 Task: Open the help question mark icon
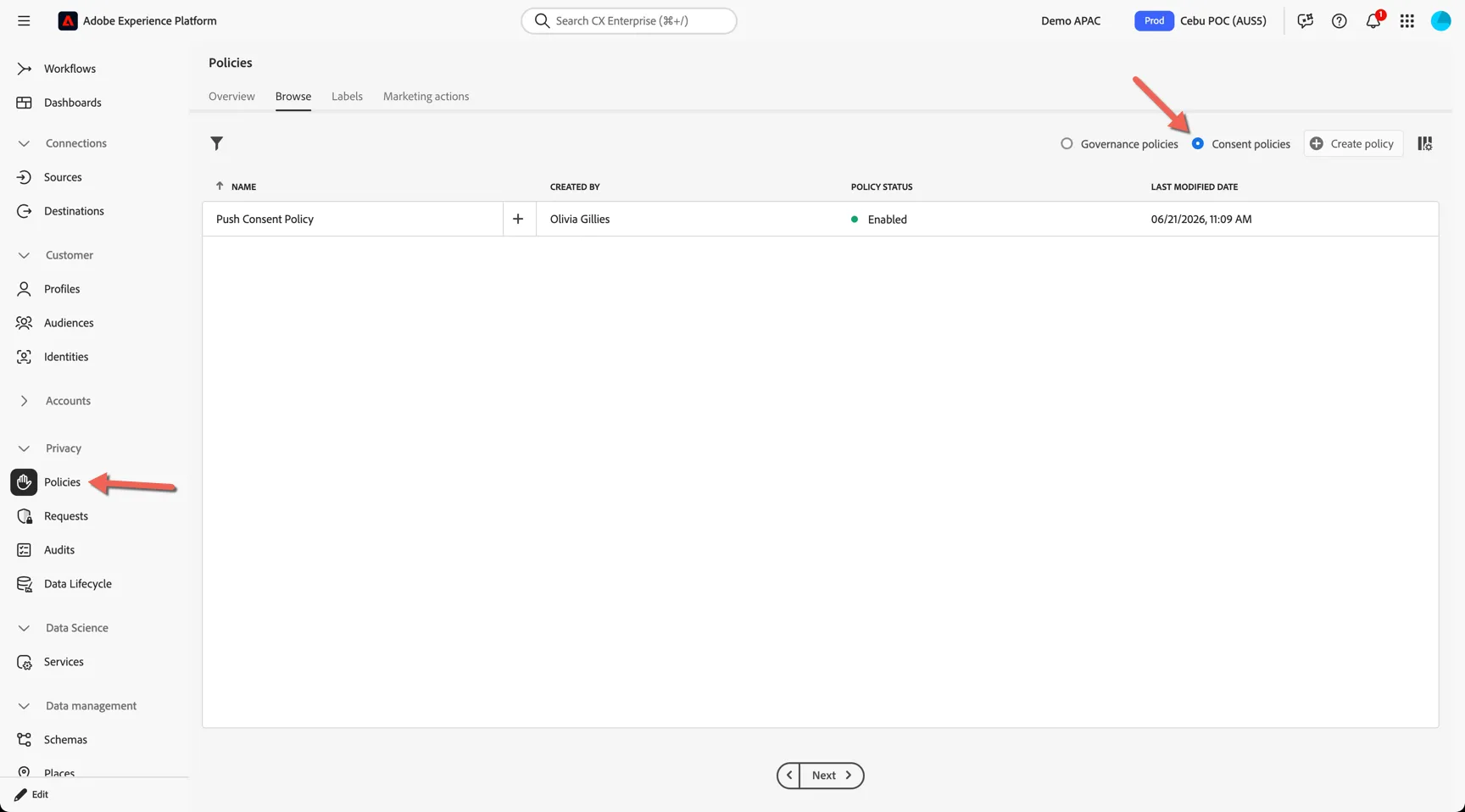(1339, 21)
